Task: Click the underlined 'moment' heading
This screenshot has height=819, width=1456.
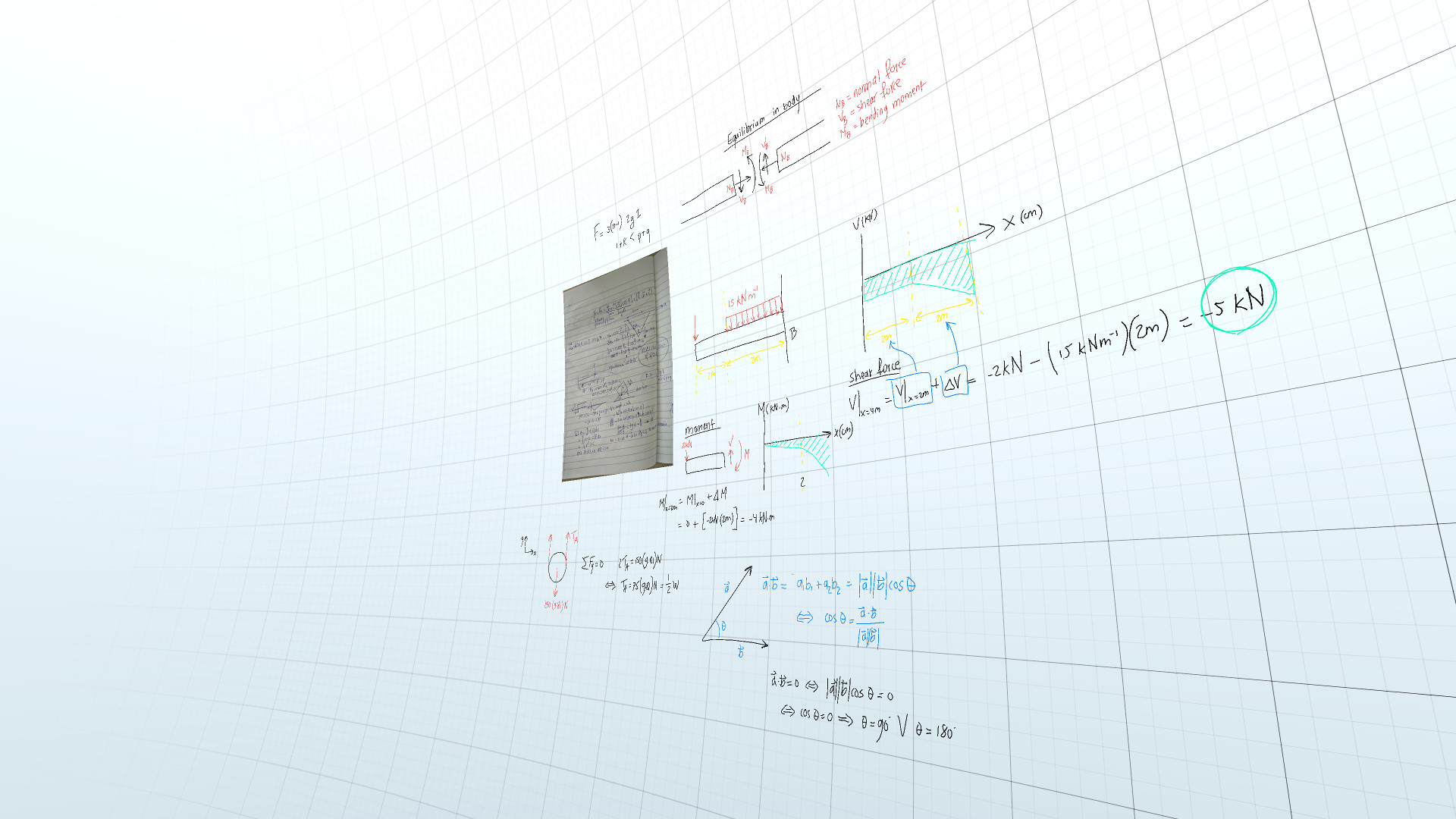Action: 698,428
